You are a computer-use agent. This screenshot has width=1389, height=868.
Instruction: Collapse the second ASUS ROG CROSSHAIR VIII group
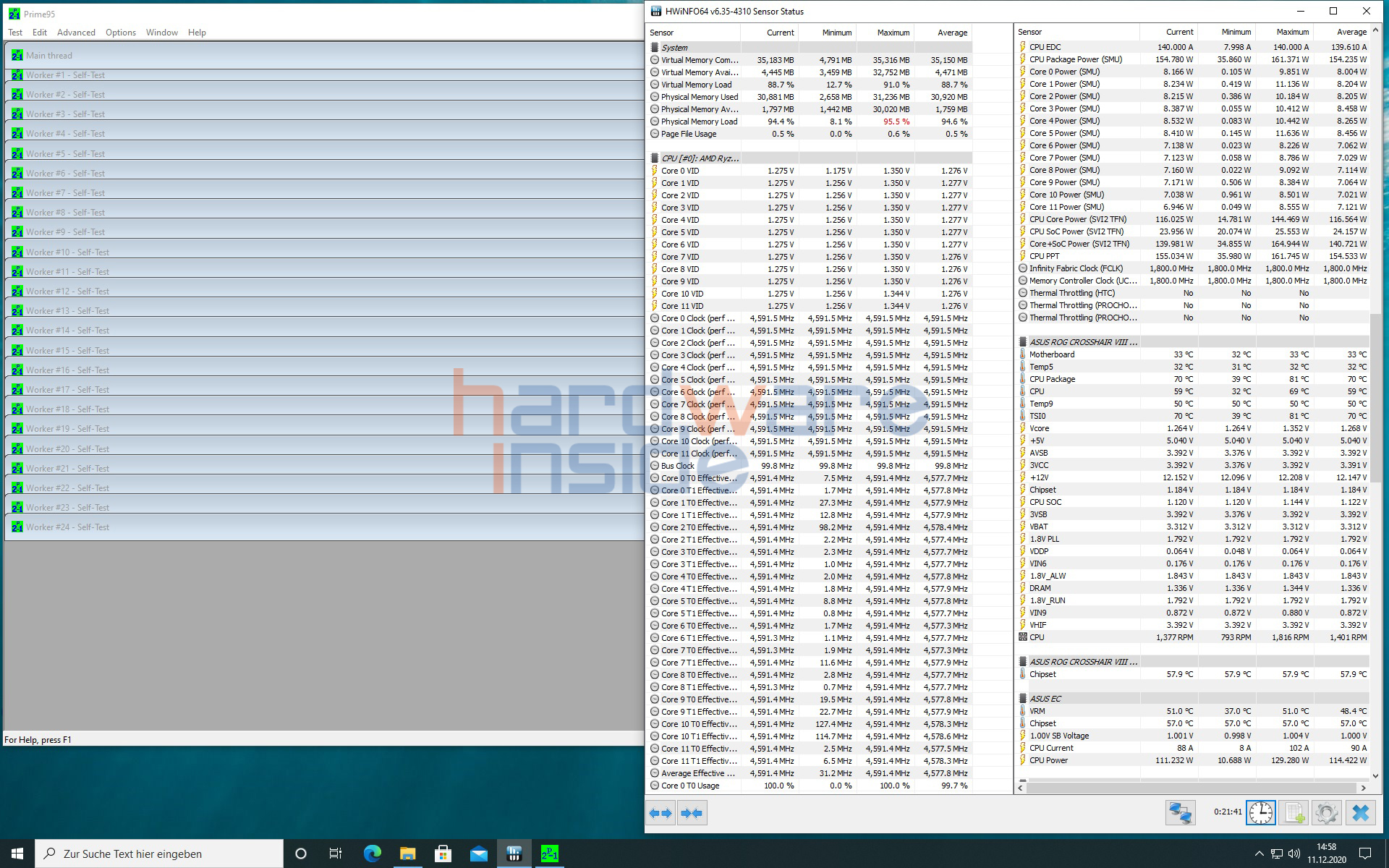1023,662
